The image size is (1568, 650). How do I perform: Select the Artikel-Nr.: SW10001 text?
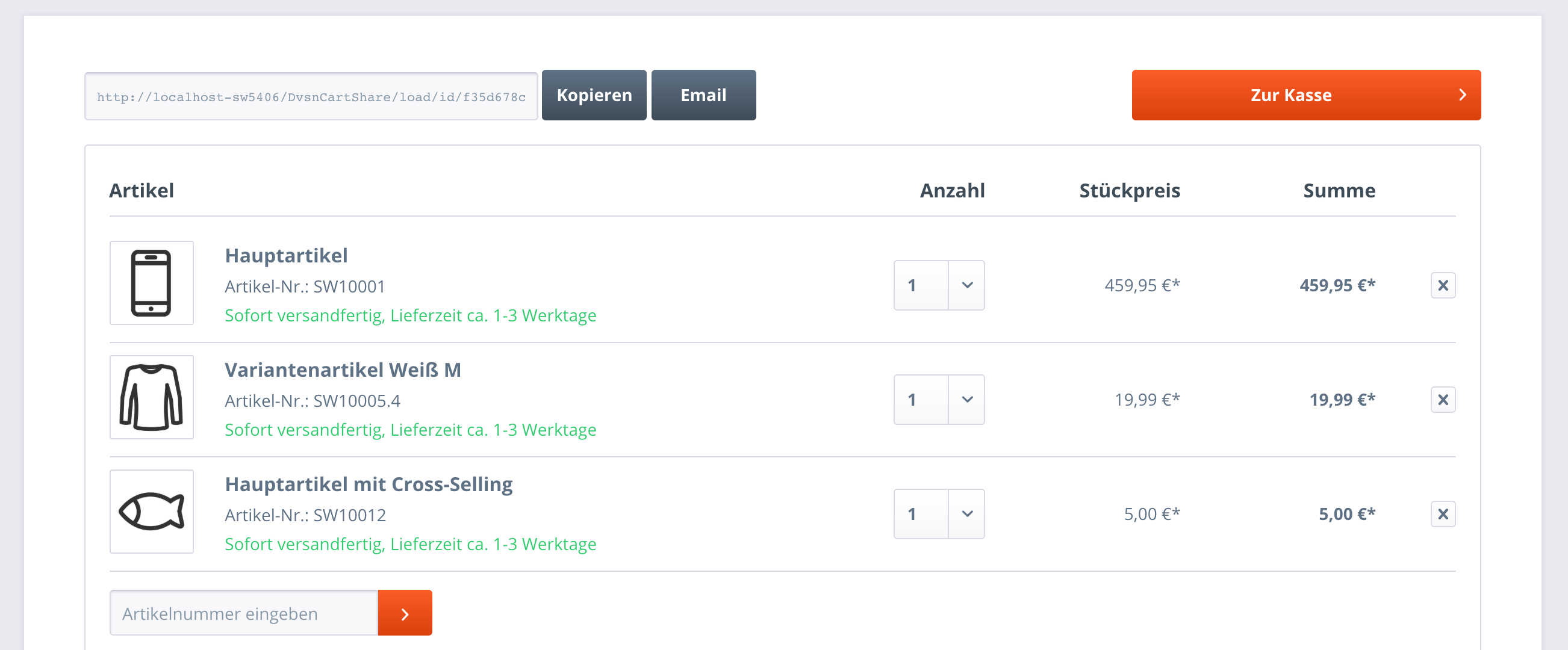coord(305,286)
